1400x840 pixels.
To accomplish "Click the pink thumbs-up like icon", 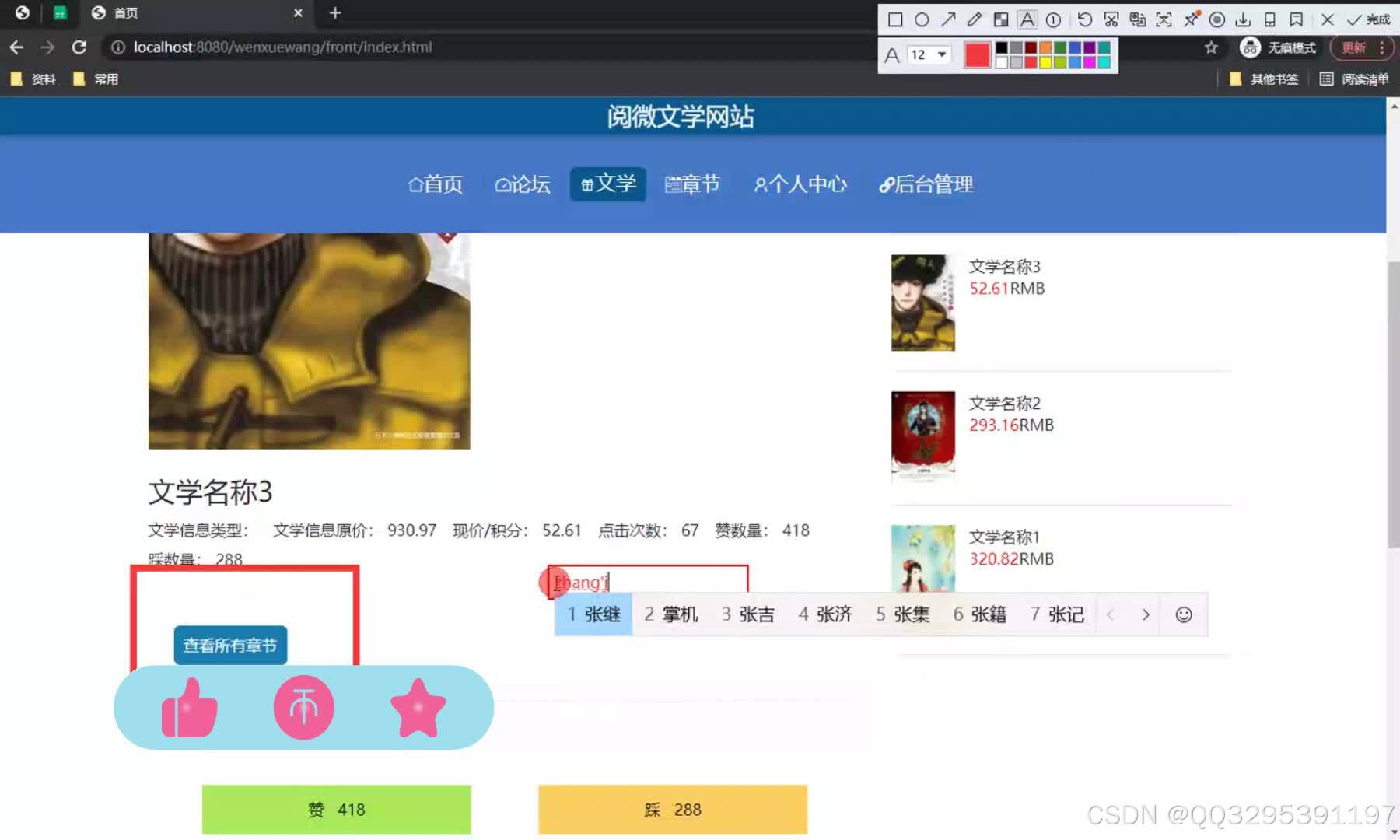I will click(x=189, y=708).
